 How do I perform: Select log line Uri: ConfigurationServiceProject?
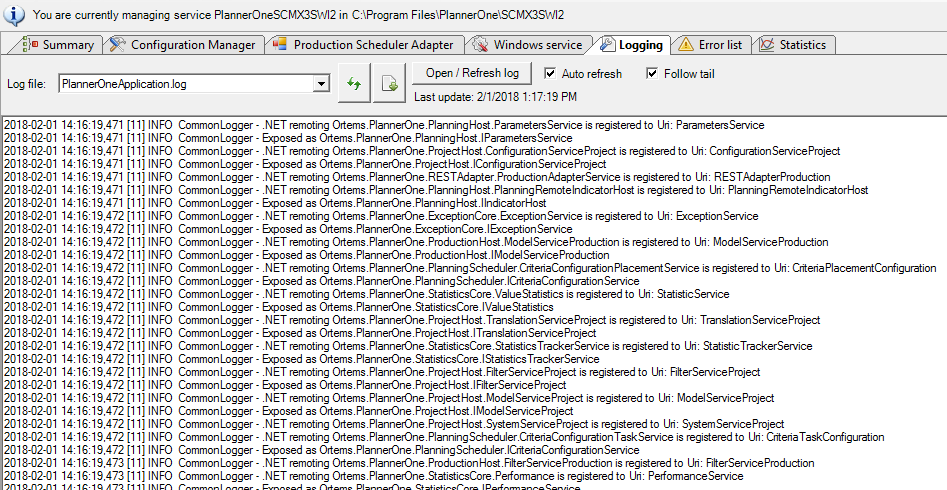coord(422,151)
